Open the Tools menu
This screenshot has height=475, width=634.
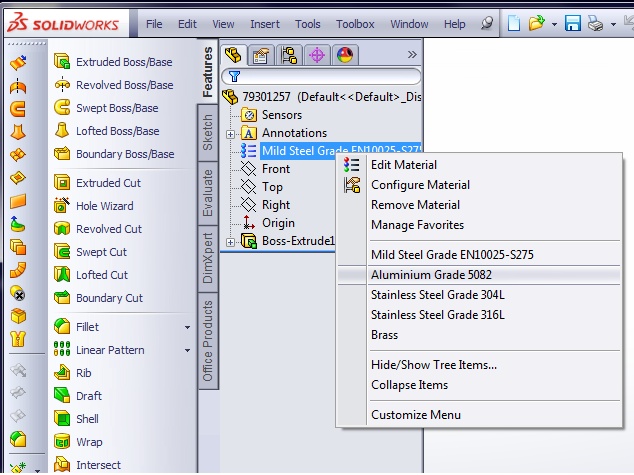(x=308, y=24)
